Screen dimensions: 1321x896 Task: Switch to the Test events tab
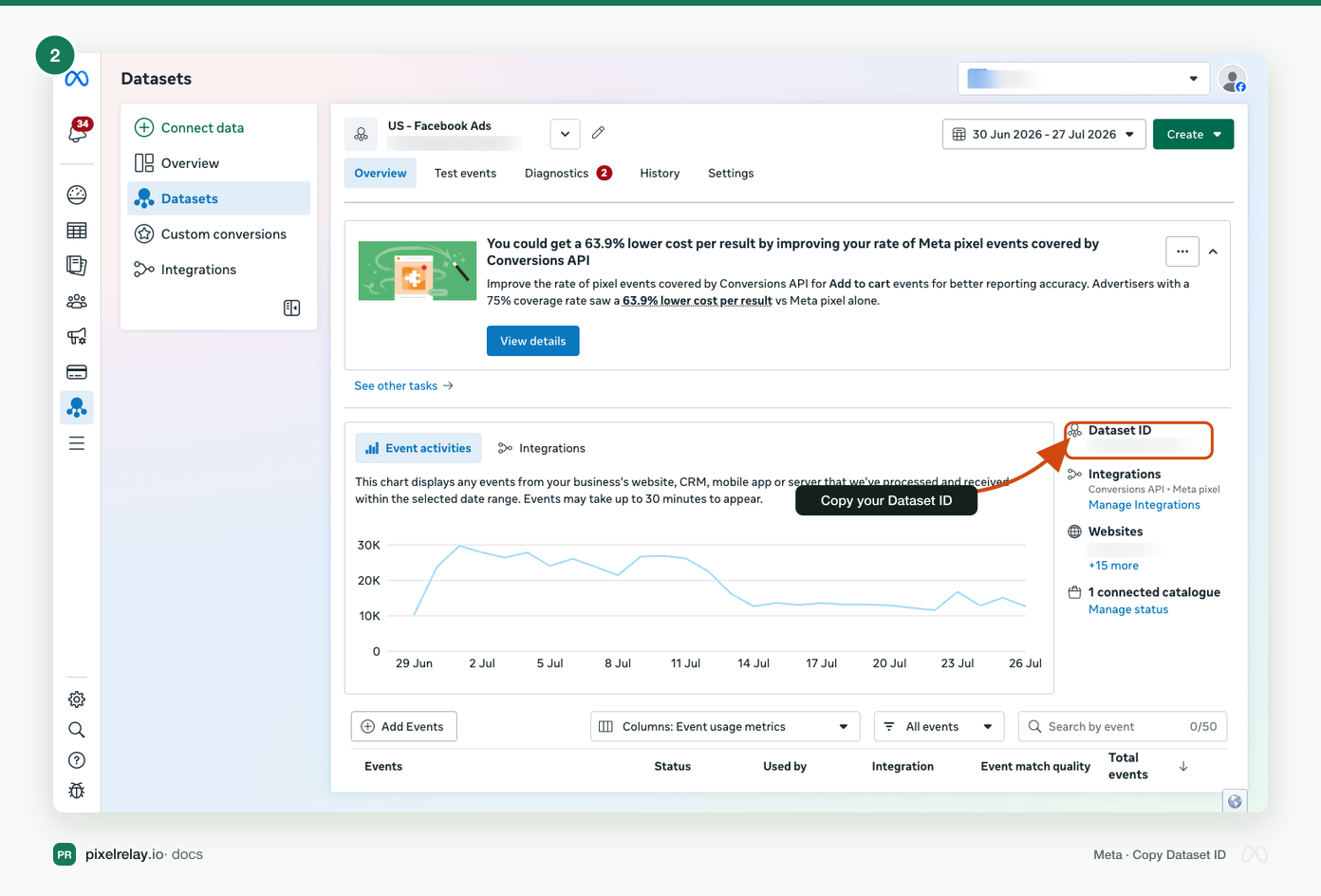click(x=465, y=174)
